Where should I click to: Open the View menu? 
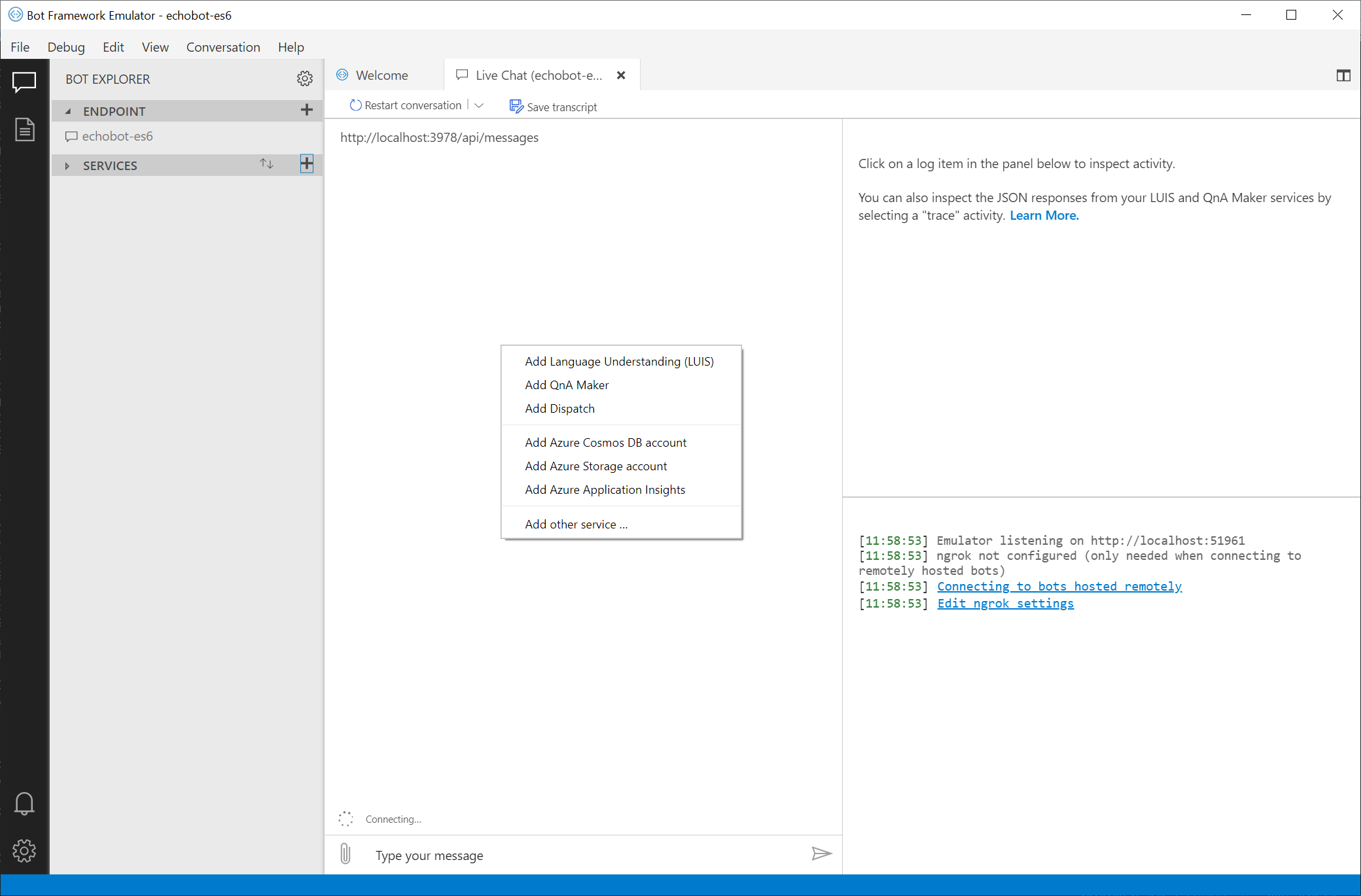click(155, 47)
